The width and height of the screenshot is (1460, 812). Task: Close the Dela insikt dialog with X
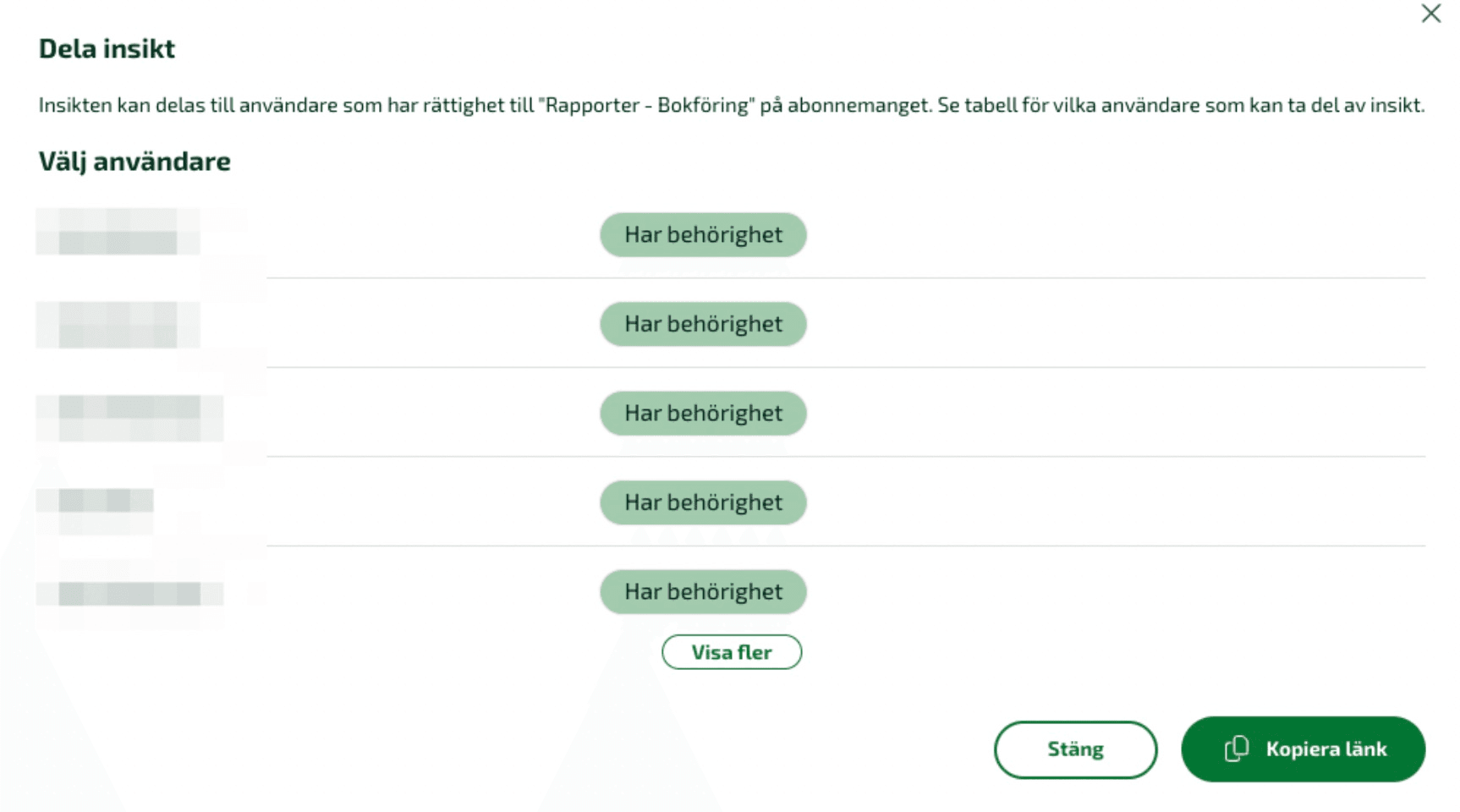(x=1430, y=14)
